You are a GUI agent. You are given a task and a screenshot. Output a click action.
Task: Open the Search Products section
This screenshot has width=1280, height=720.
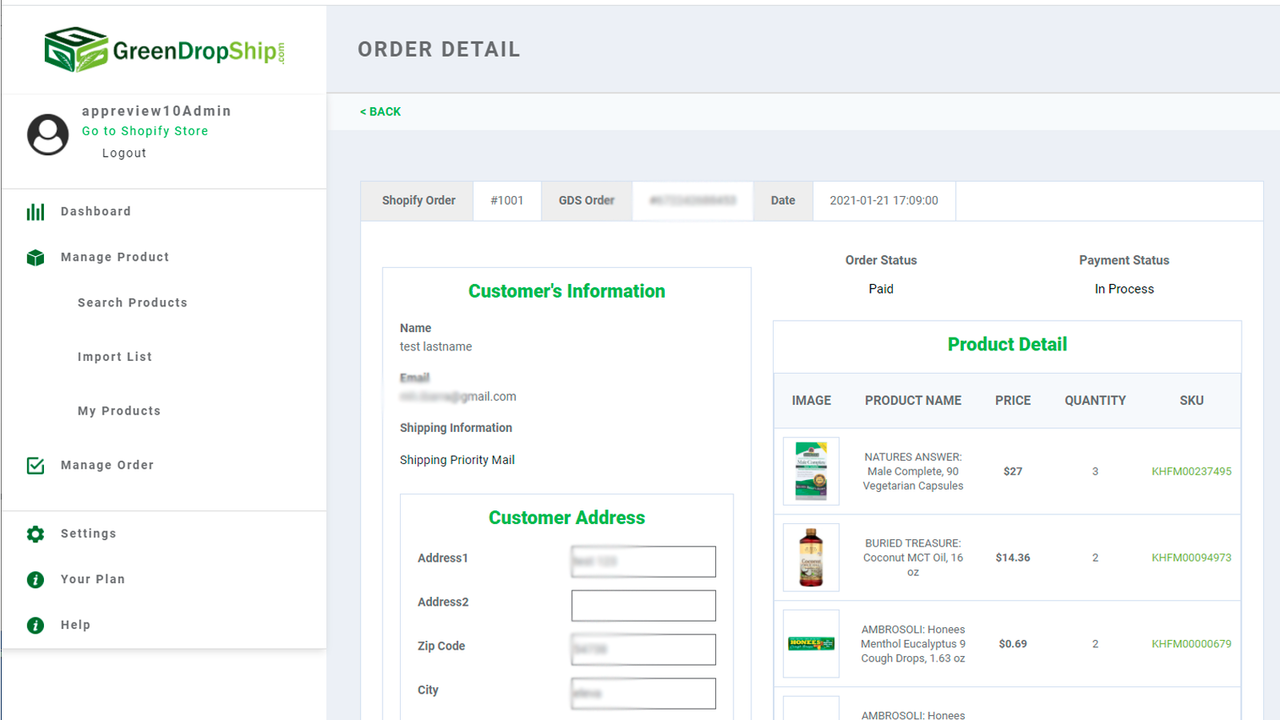[132, 303]
